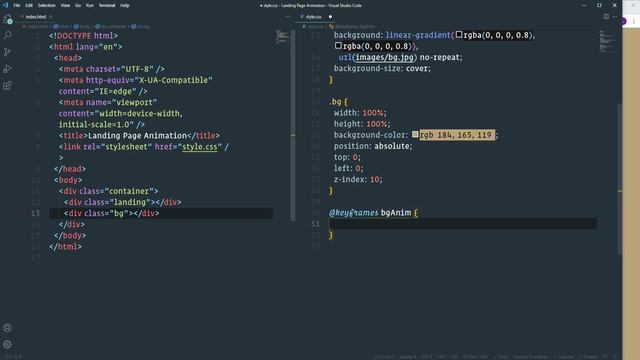
Task: Open the File menu
Action: click(17, 5)
